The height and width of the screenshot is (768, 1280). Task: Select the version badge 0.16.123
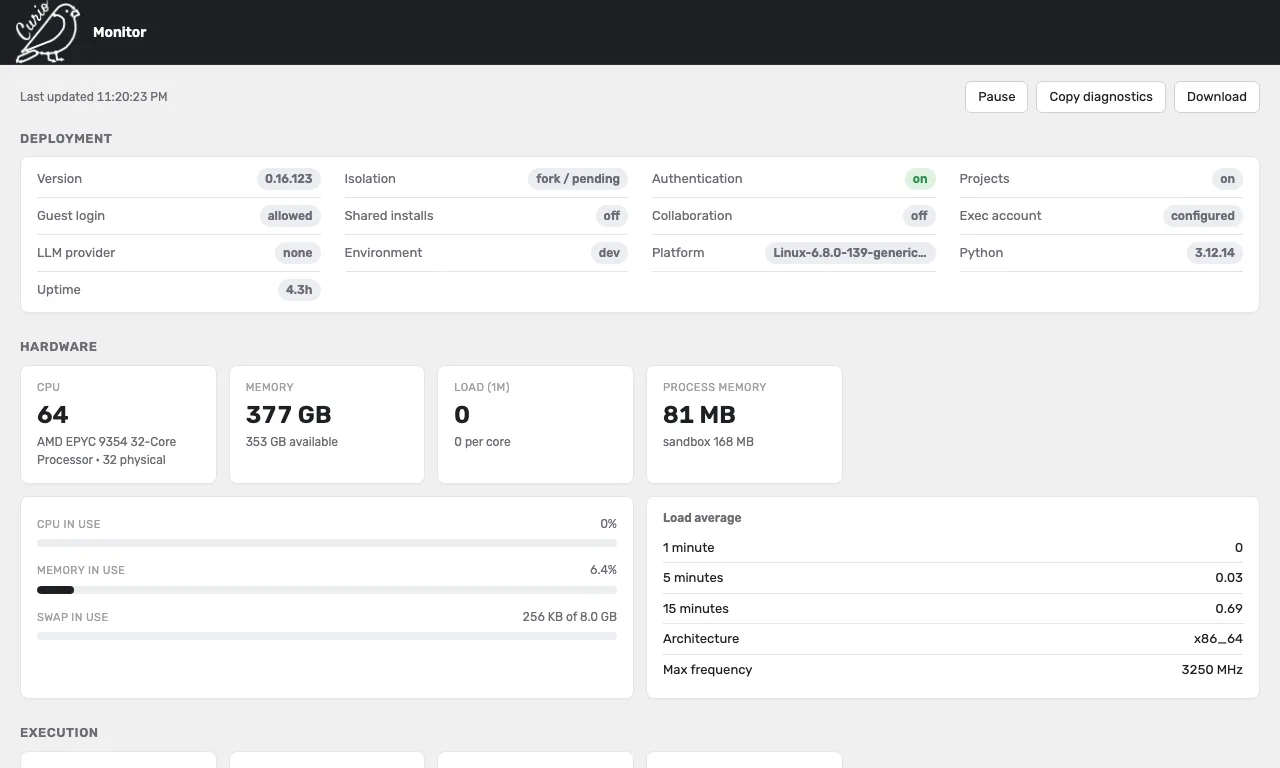coord(289,179)
